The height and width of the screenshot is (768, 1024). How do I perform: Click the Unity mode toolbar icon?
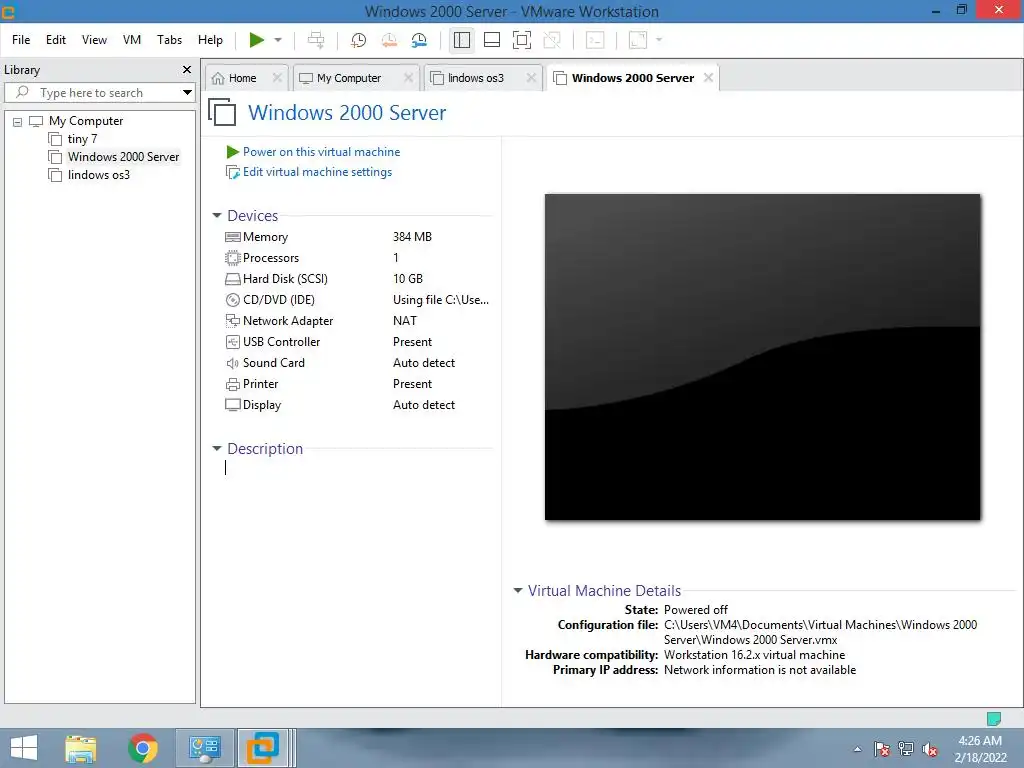point(552,40)
